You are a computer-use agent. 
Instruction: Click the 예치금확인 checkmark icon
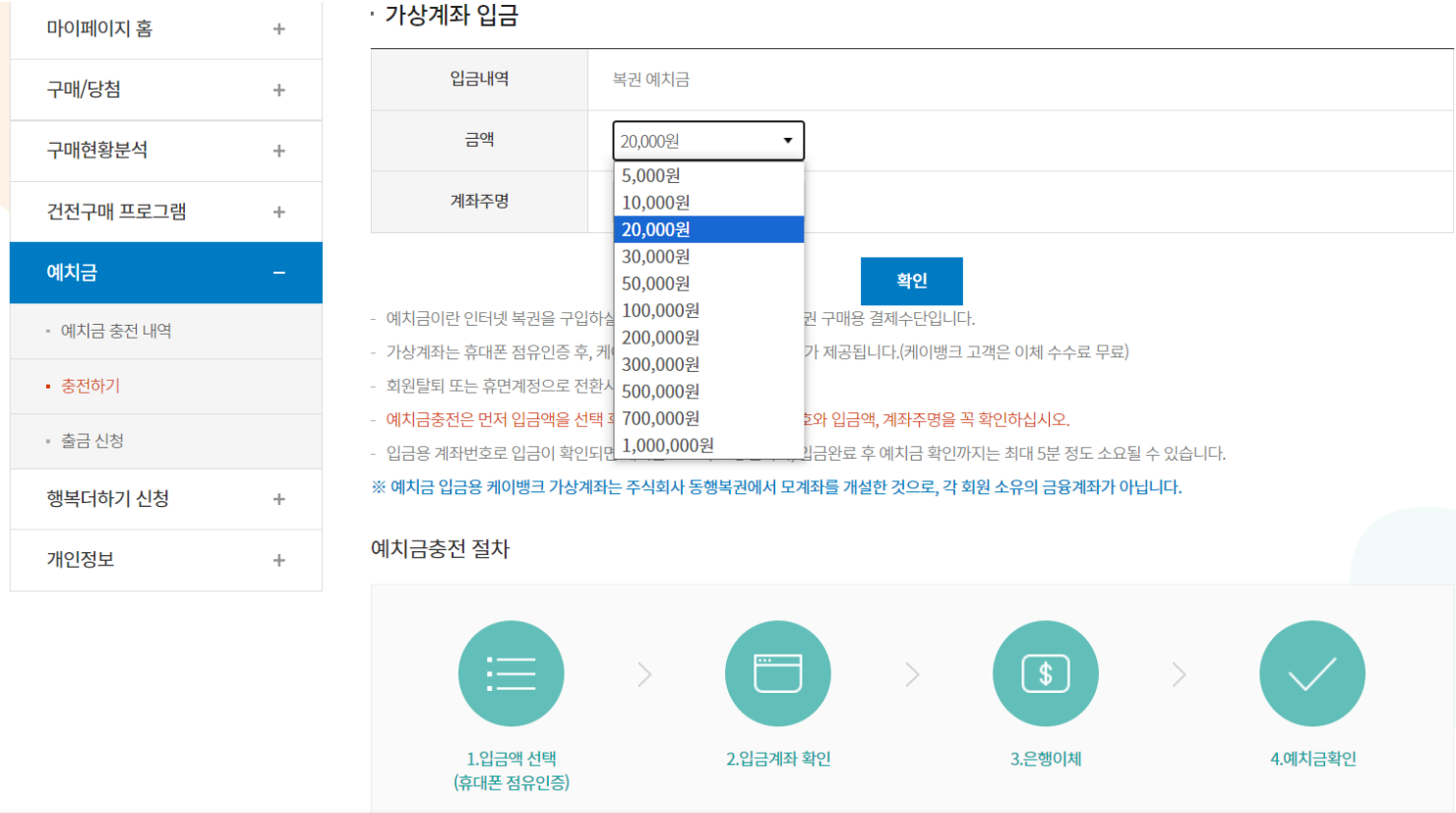coord(1311,673)
